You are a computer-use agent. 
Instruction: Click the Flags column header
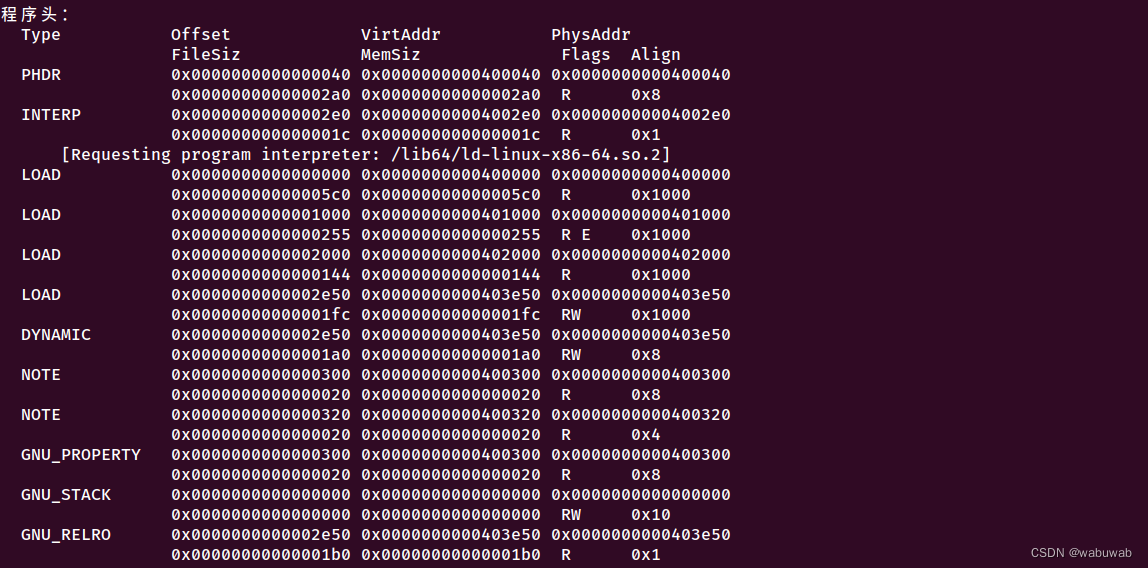tap(586, 55)
